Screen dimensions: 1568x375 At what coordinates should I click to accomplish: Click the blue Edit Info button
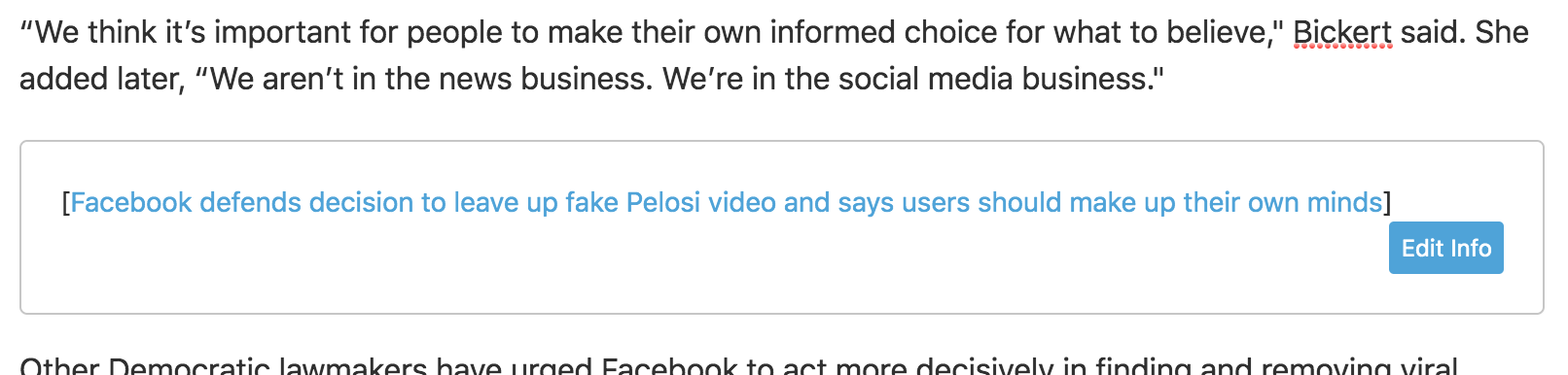tap(1445, 248)
